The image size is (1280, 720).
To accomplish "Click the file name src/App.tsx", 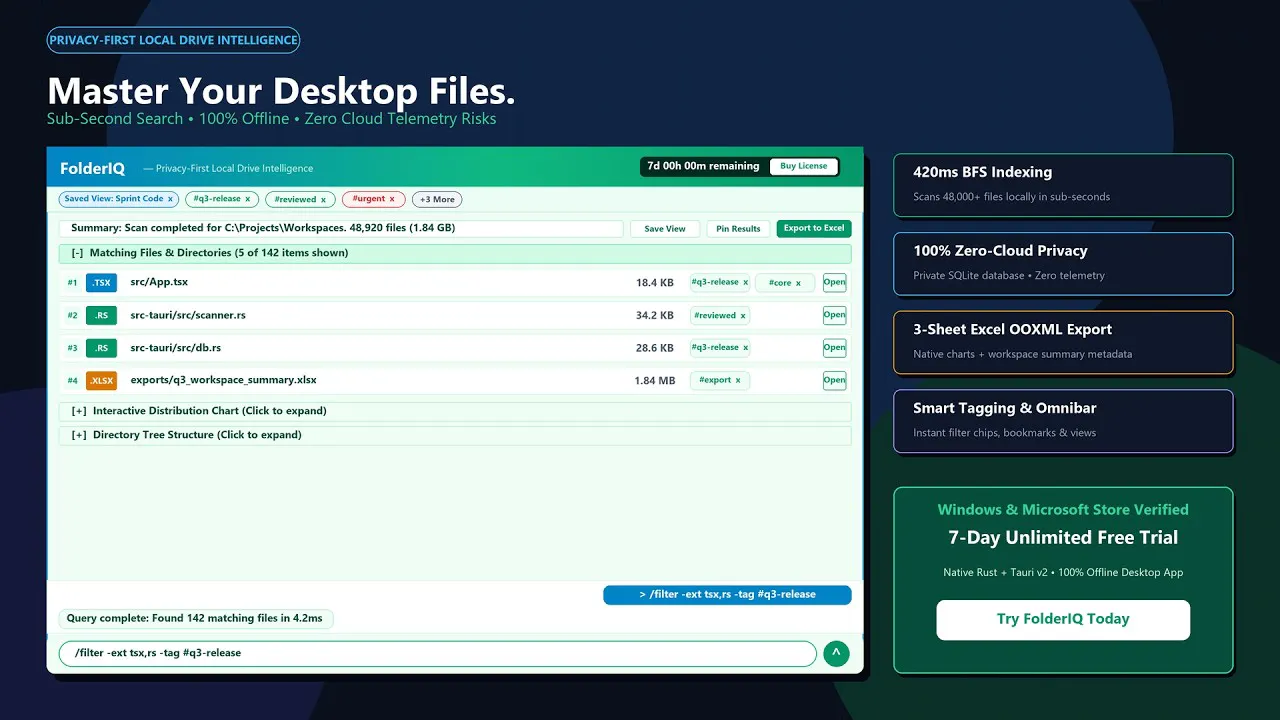I will (x=160, y=283).
